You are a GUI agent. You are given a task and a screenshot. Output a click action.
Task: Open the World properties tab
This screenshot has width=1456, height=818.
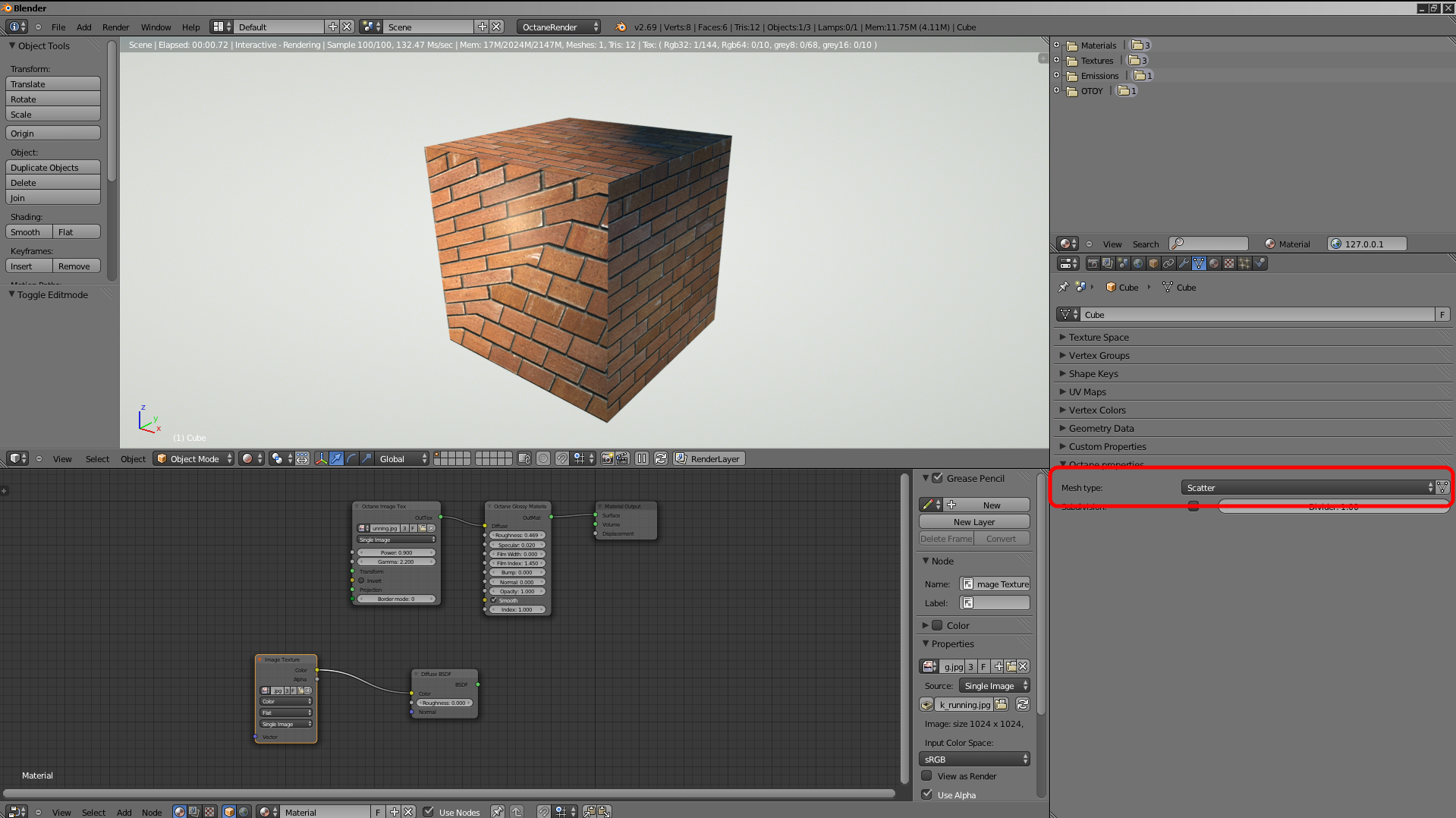click(1138, 263)
